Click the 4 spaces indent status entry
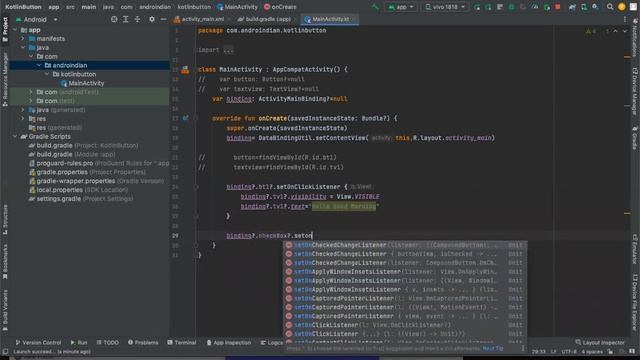640x360 pixels. point(592,352)
